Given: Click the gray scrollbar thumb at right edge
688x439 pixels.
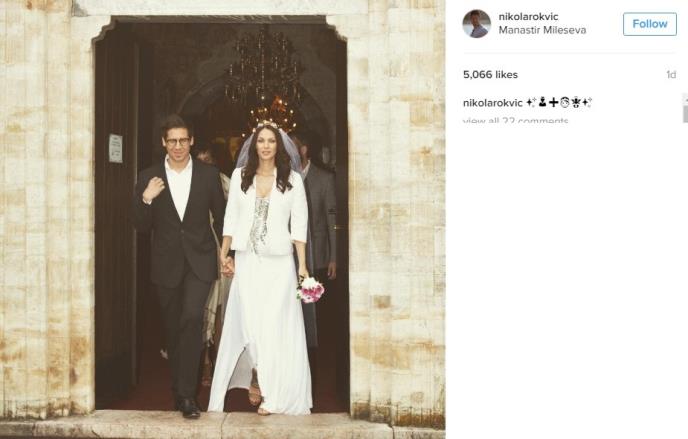Looking at the screenshot, I should click(685, 108).
